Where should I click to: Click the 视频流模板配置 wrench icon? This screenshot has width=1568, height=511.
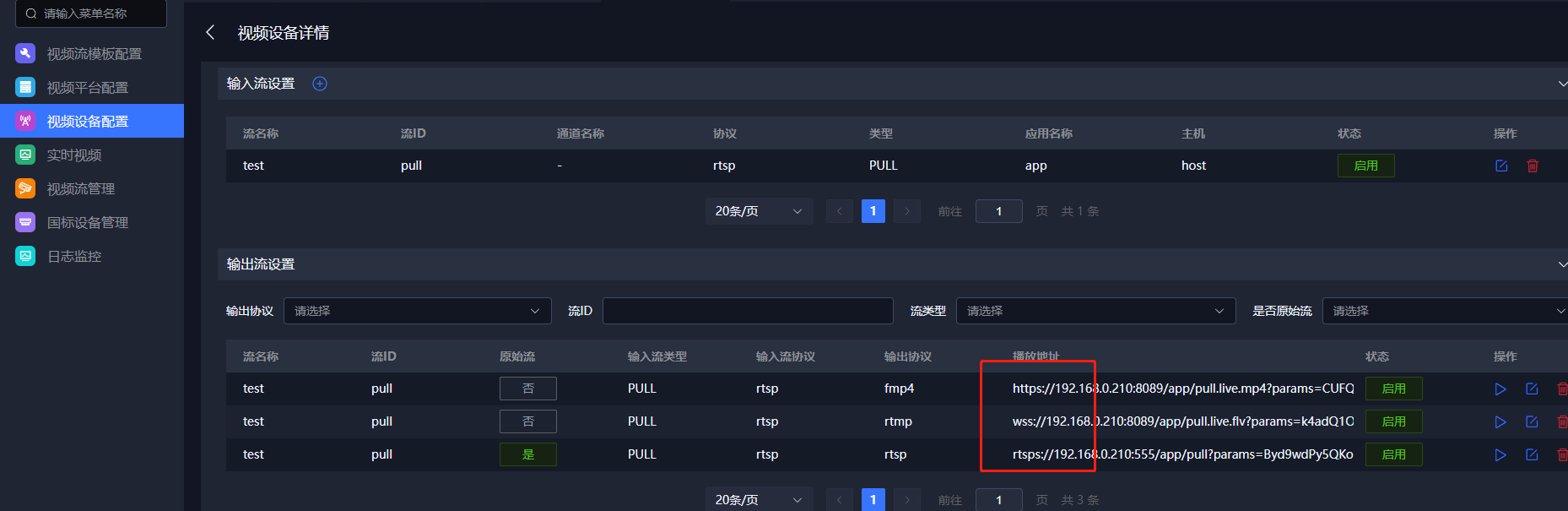[x=25, y=53]
